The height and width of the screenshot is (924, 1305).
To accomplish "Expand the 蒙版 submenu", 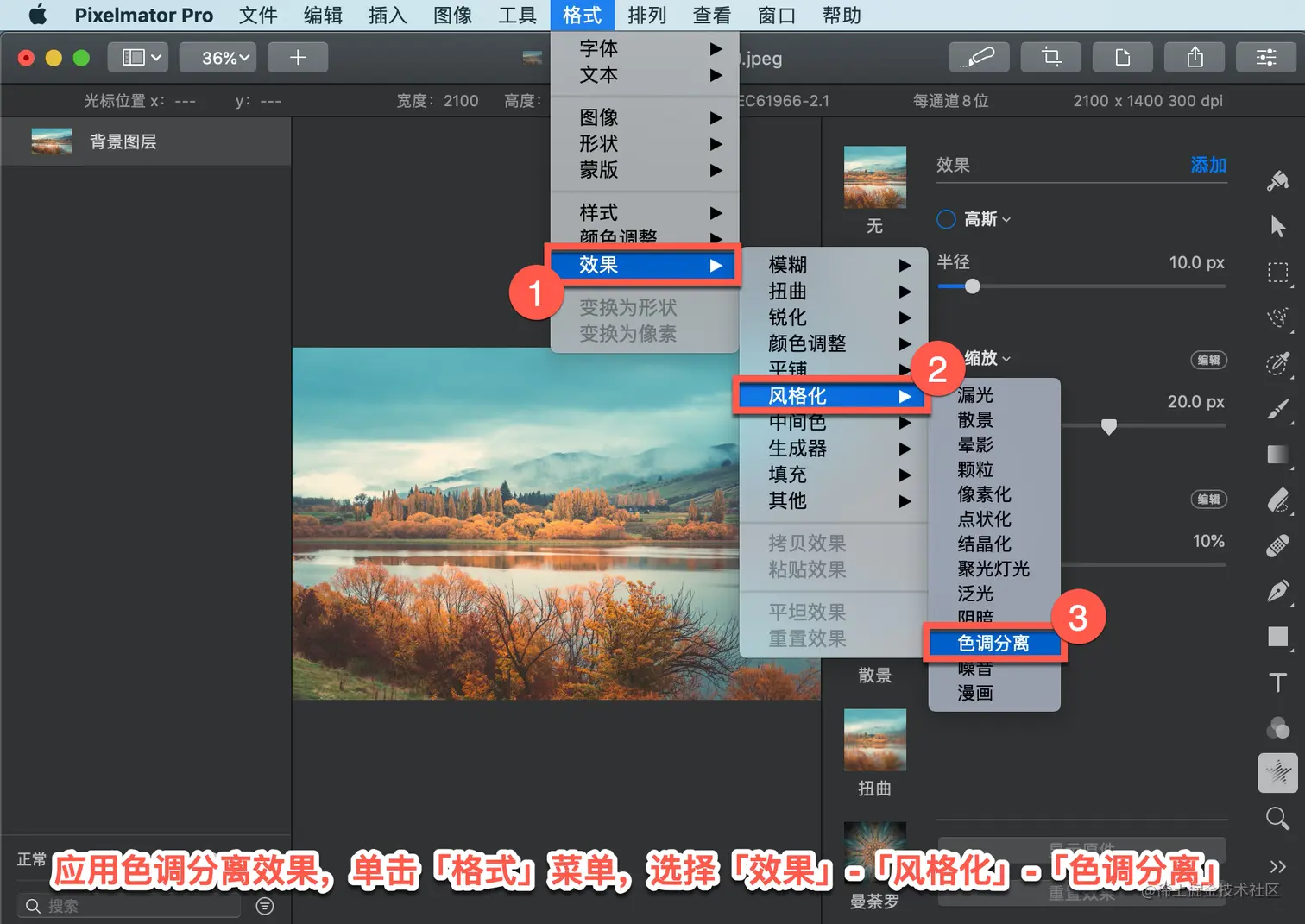I will (x=645, y=170).
